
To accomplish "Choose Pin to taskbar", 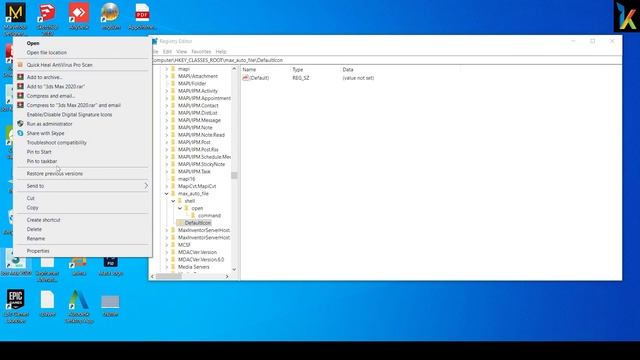I will pyautogui.click(x=42, y=161).
